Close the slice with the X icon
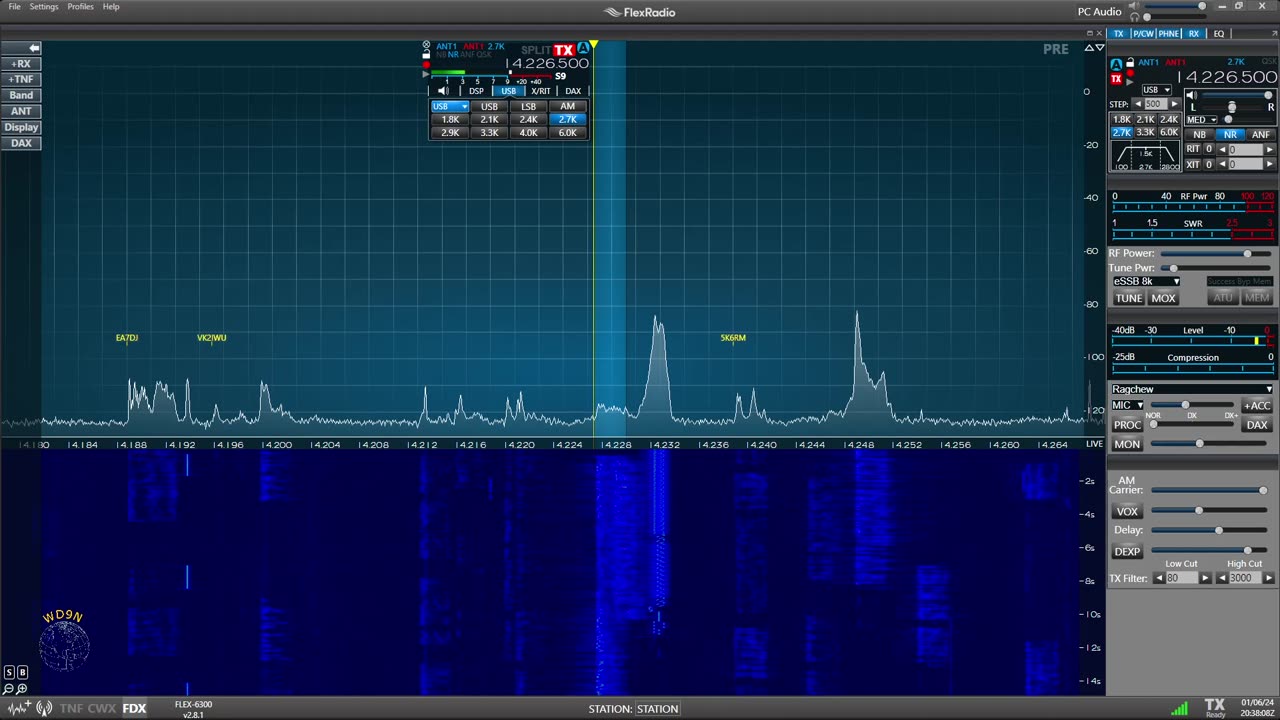 pyautogui.click(x=426, y=46)
